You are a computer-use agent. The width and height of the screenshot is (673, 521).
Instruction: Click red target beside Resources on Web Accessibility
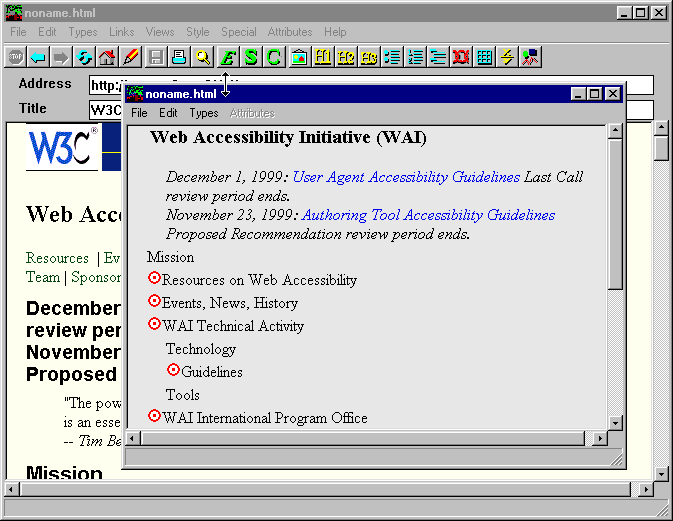coord(154,279)
